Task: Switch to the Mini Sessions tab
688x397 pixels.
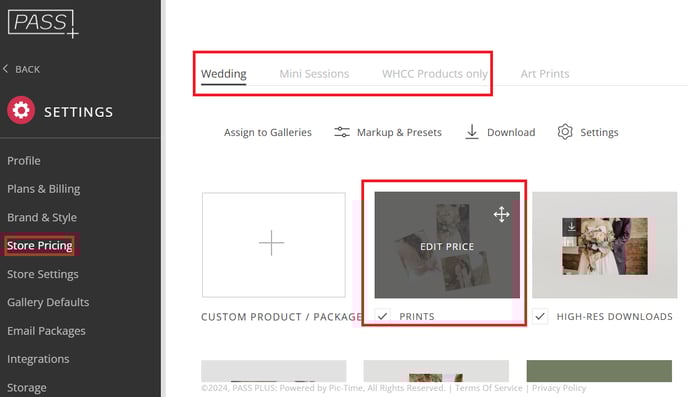Action: tap(314, 74)
